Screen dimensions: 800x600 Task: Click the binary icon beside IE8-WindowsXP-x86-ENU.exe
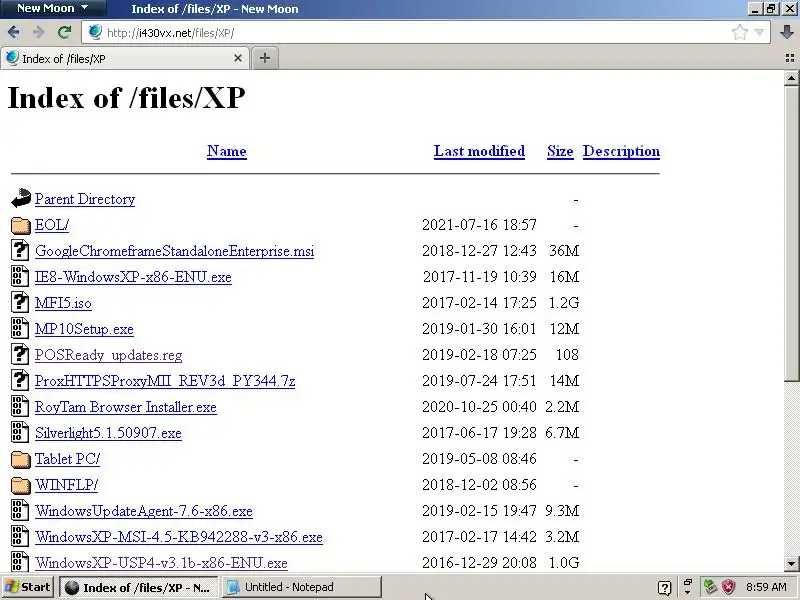[20, 277]
